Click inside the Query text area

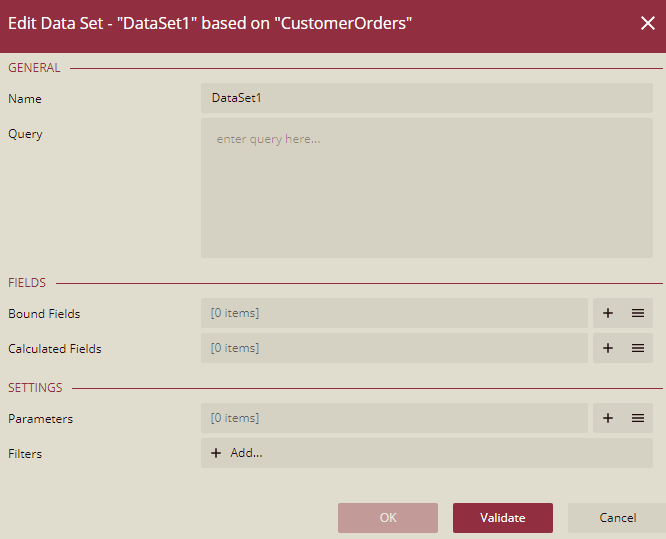pos(427,188)
